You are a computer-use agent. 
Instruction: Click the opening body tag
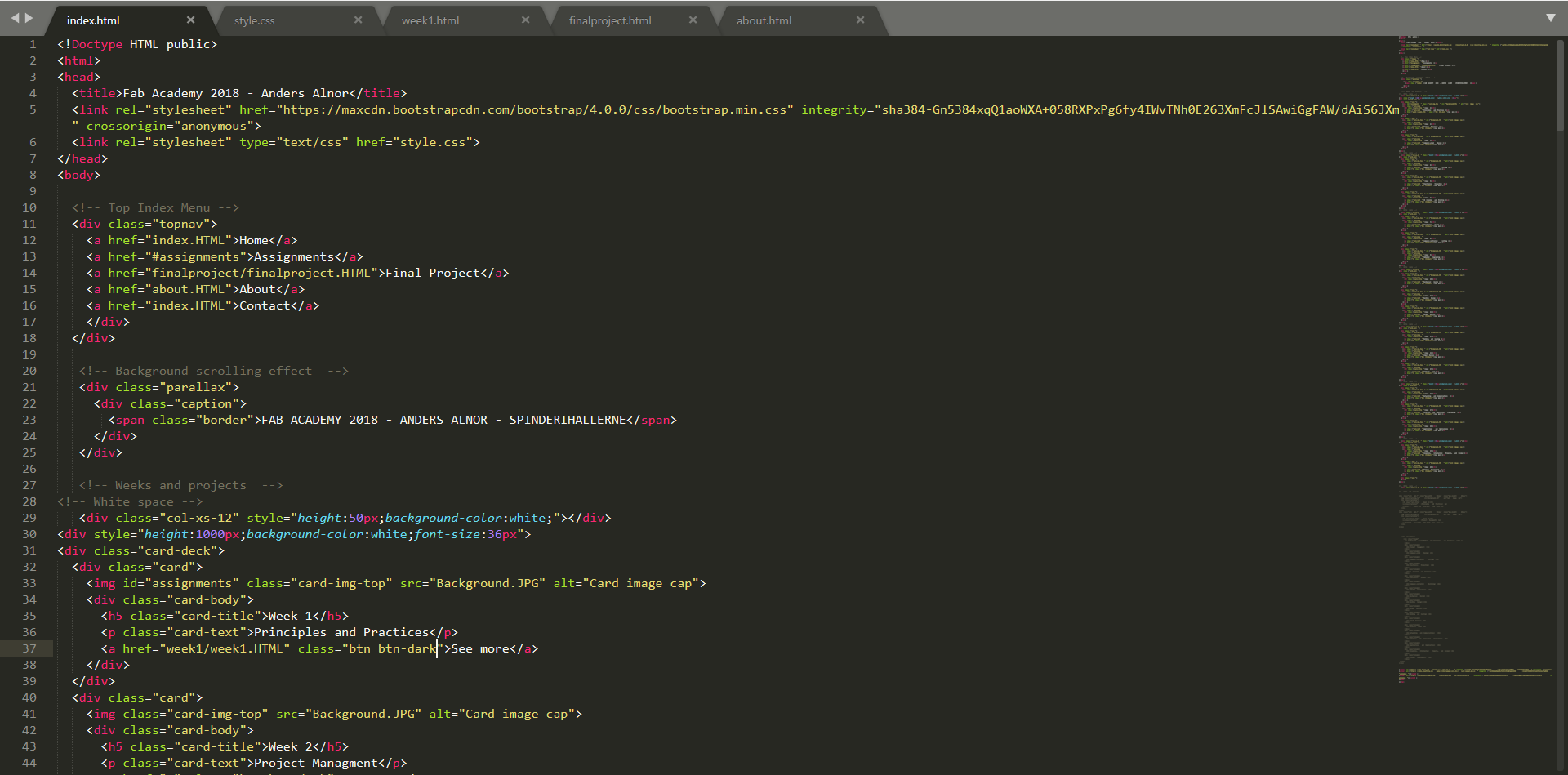tap(79, 175)
